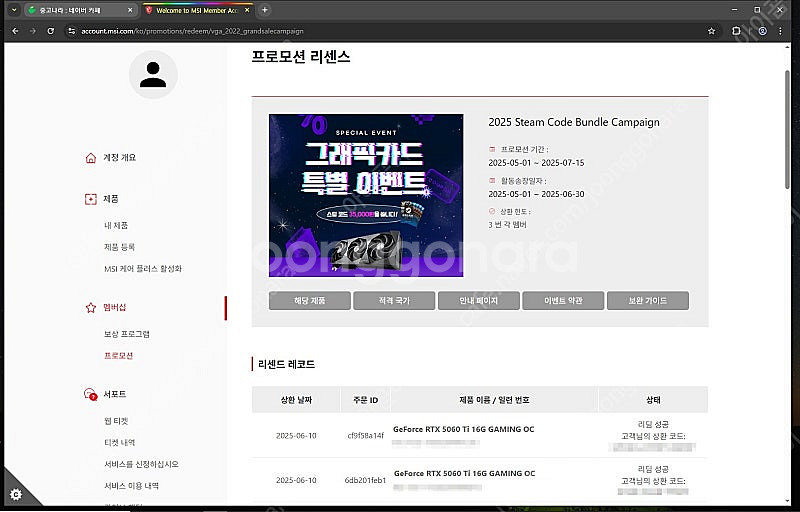Open the Chrome three-dot menu

point(780,31)
